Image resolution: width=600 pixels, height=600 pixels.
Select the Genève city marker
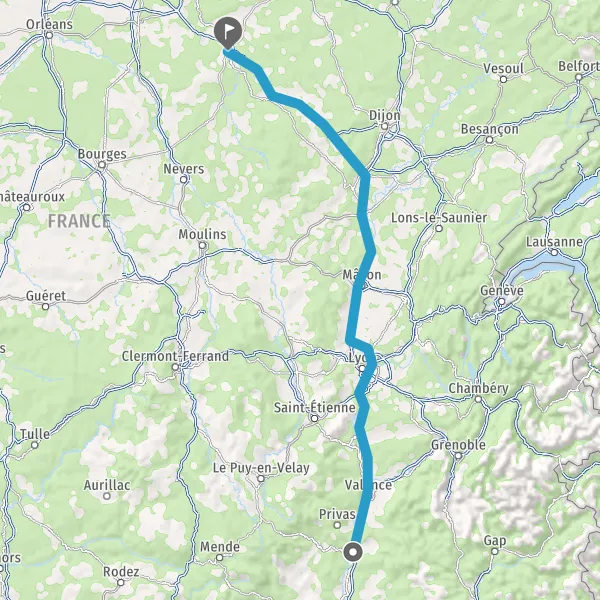[501, 302]
